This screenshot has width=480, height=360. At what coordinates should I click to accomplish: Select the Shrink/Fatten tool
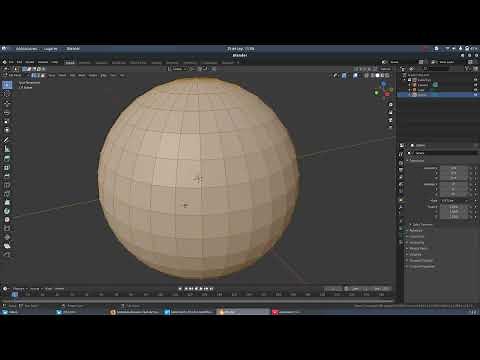coord(7,237)
